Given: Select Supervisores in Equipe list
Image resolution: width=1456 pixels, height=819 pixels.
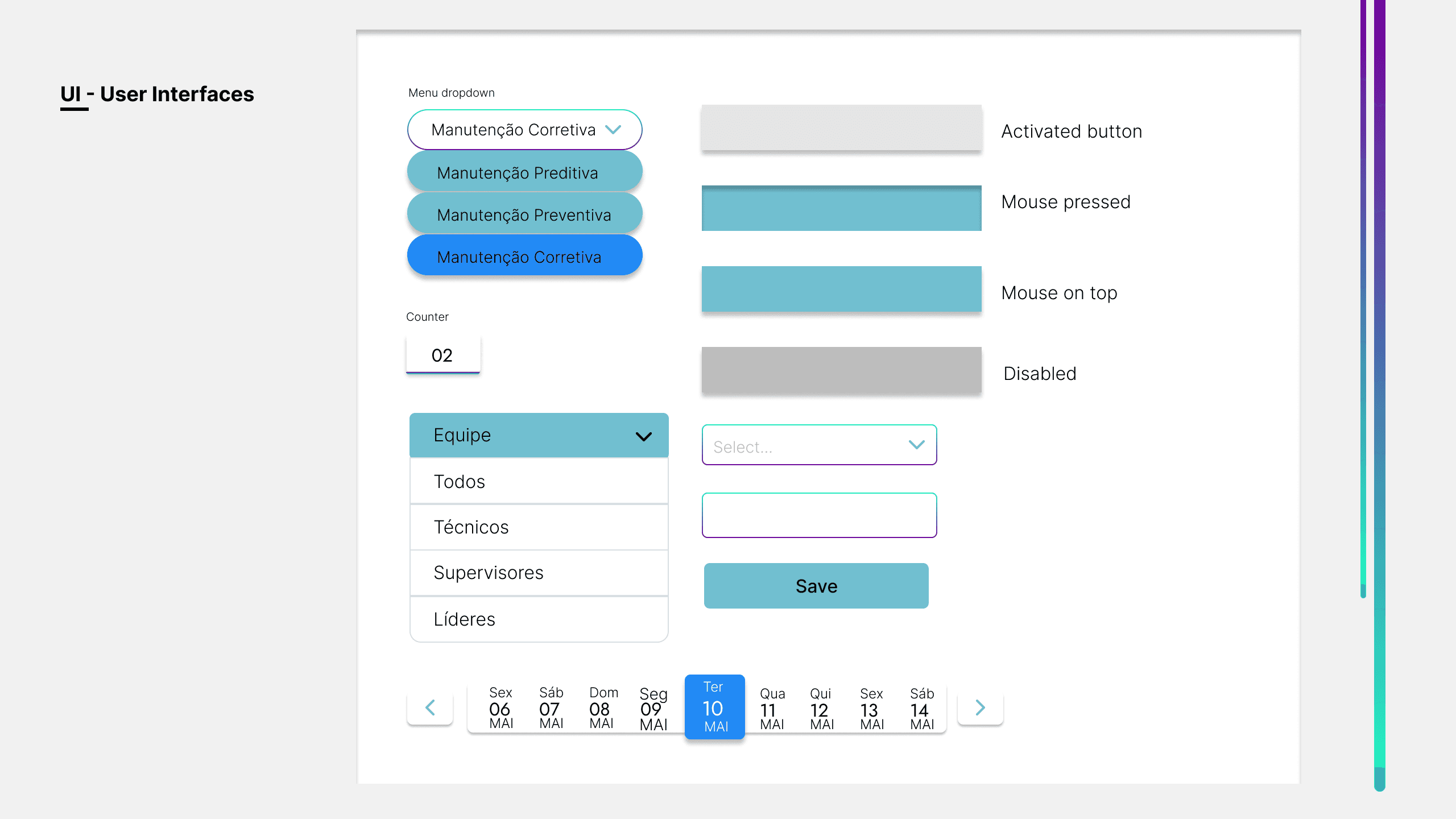Looking at the screenshot, I should [538, 572].
